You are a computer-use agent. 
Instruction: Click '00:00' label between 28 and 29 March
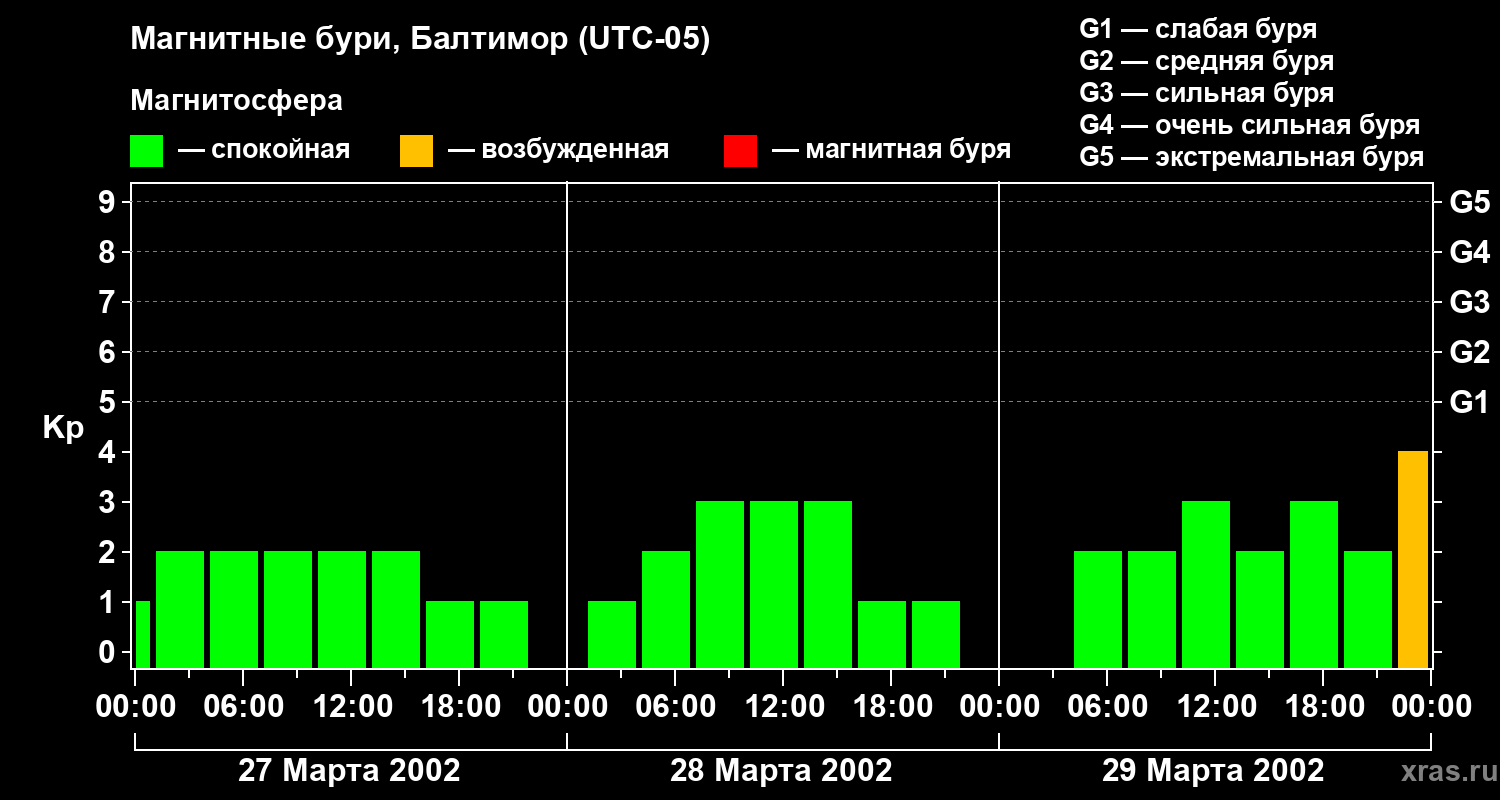tap(998, 707)
